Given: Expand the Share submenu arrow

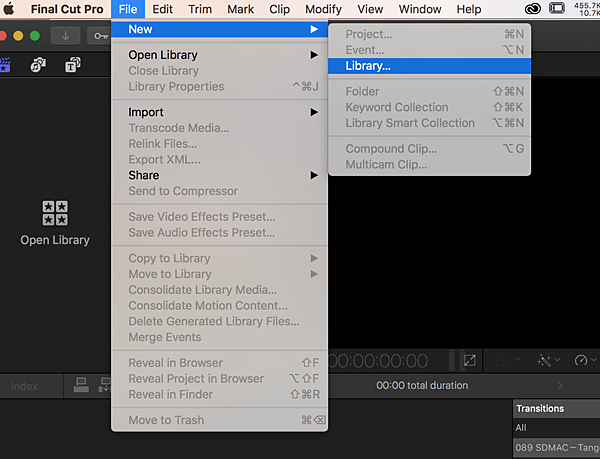Looking at the screenshot, I should [314, 175].
